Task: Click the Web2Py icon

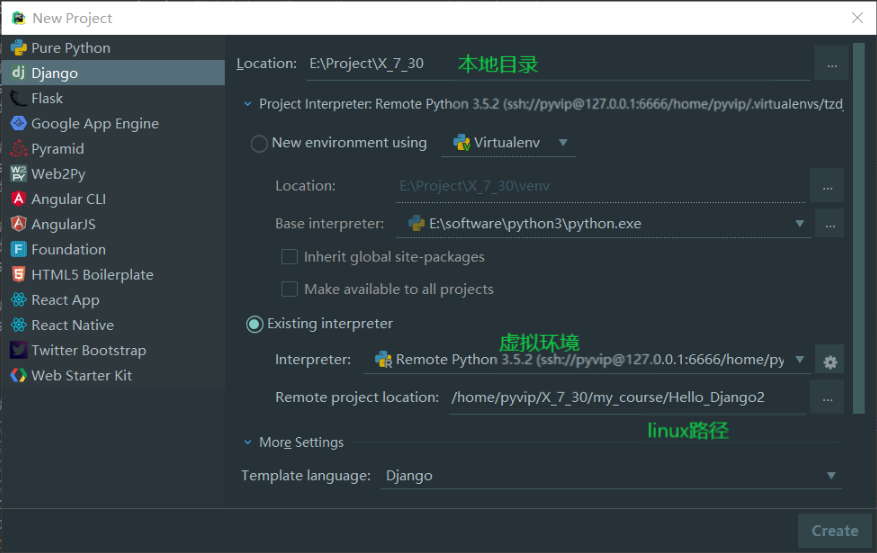Action: point(18,173)
